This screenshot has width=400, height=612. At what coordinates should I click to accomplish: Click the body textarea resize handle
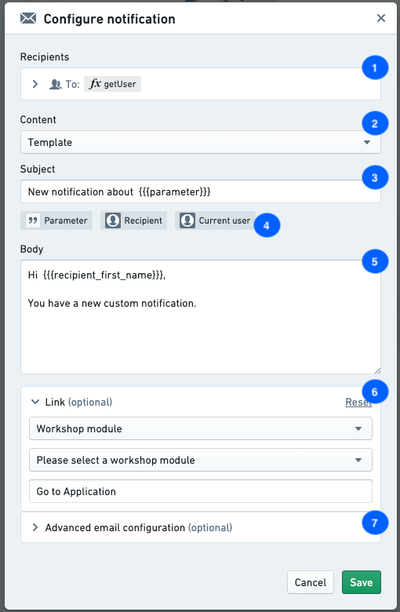coord(377,370)
